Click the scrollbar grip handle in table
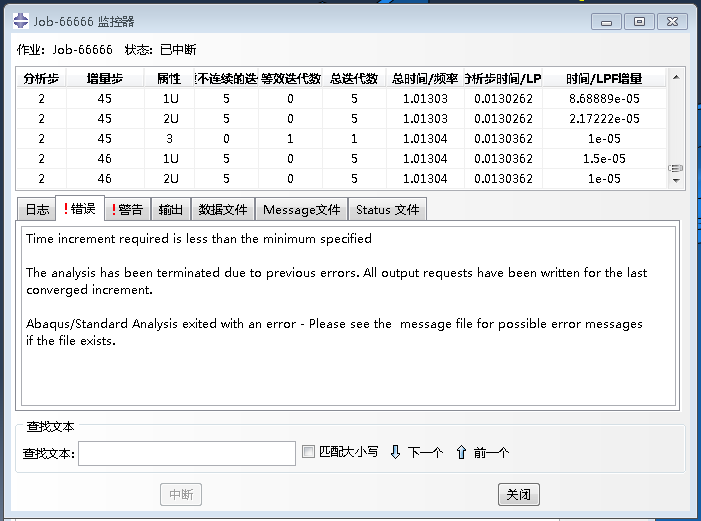 point(676,168)
